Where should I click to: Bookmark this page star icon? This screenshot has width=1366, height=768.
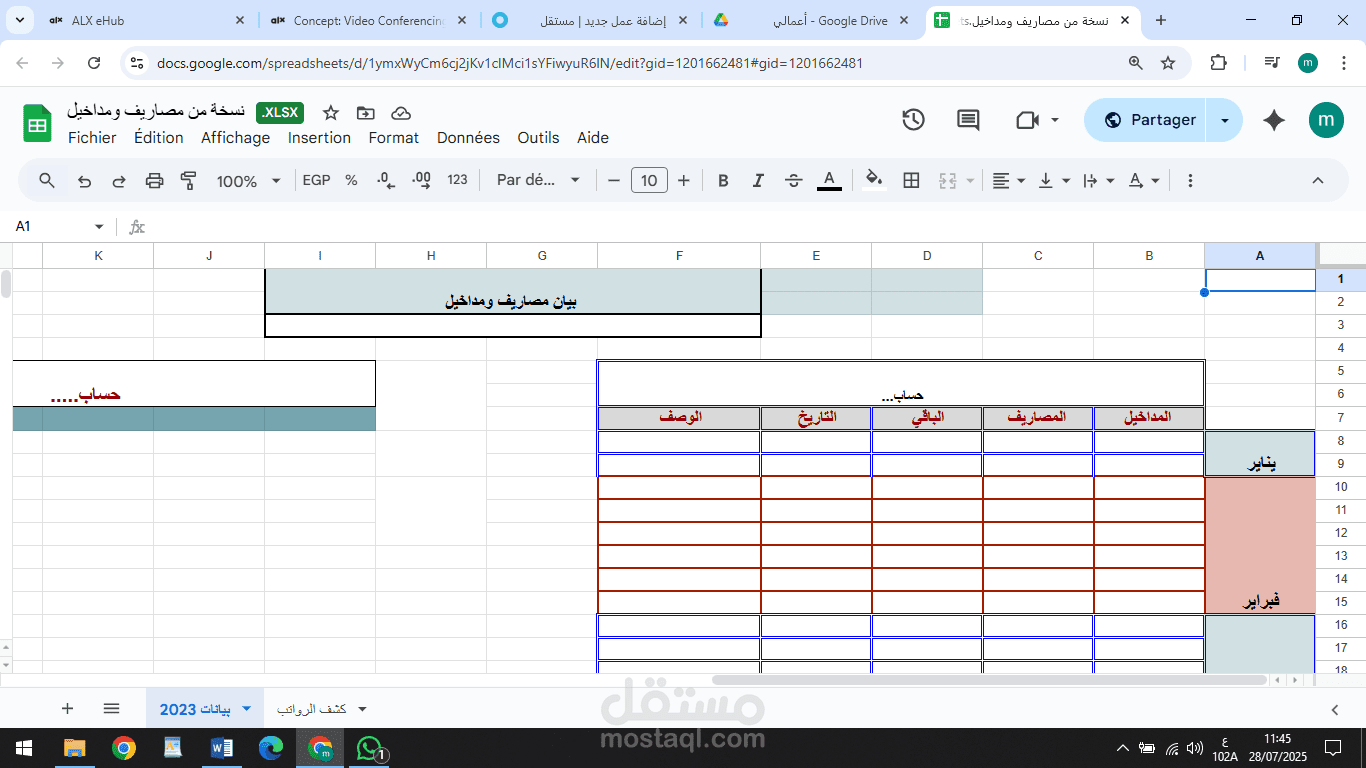pyautogui.click(x=1168, y=63)
